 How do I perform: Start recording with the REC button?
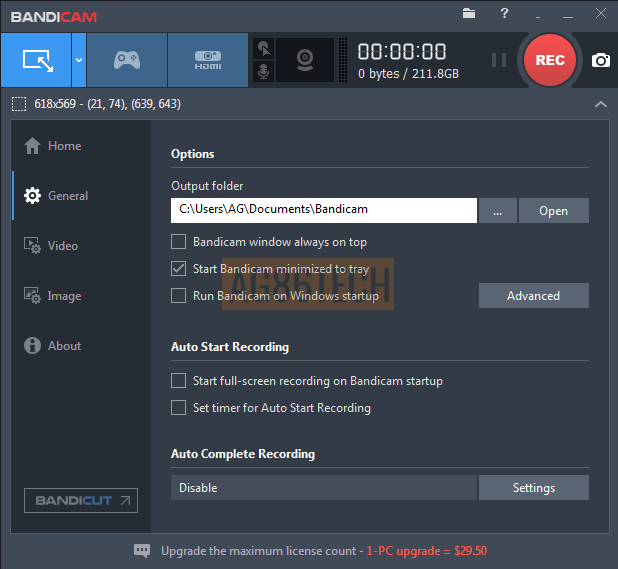549,60
